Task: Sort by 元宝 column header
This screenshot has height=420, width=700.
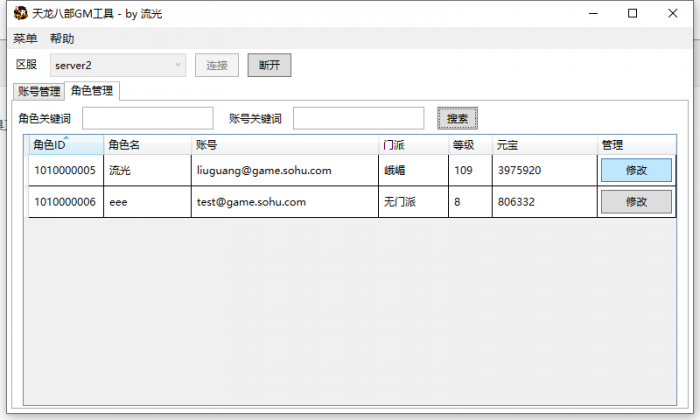Action: 545,145
